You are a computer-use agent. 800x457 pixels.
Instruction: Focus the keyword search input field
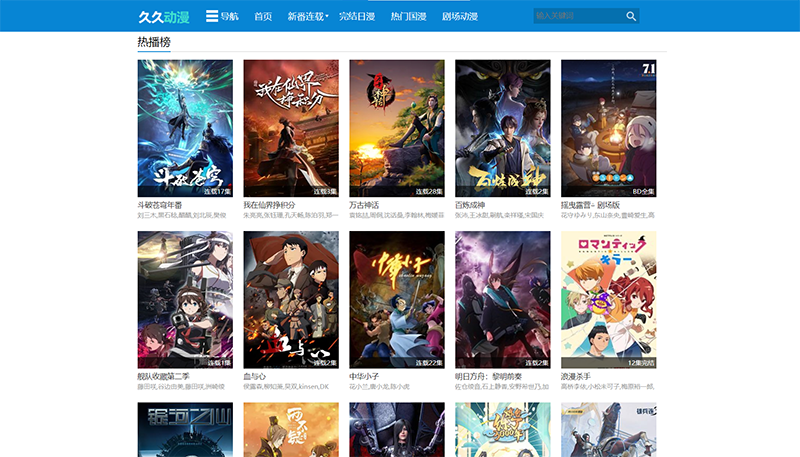[579, 16]
